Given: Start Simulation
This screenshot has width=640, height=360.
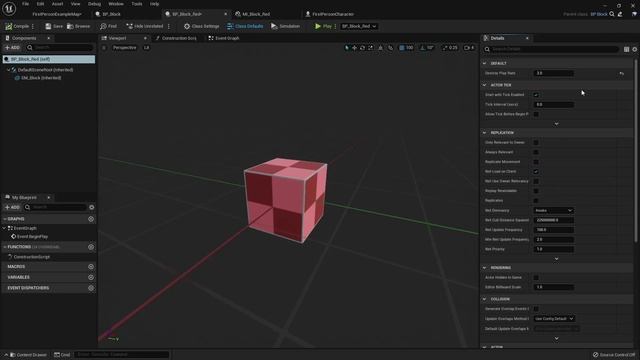Looking at the screenshot, I should click(x=285, y=26).
